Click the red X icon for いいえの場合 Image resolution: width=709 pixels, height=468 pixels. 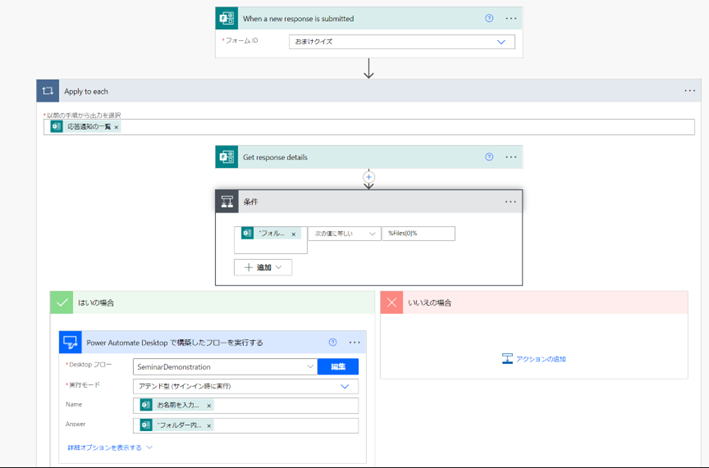coord(392,303)
